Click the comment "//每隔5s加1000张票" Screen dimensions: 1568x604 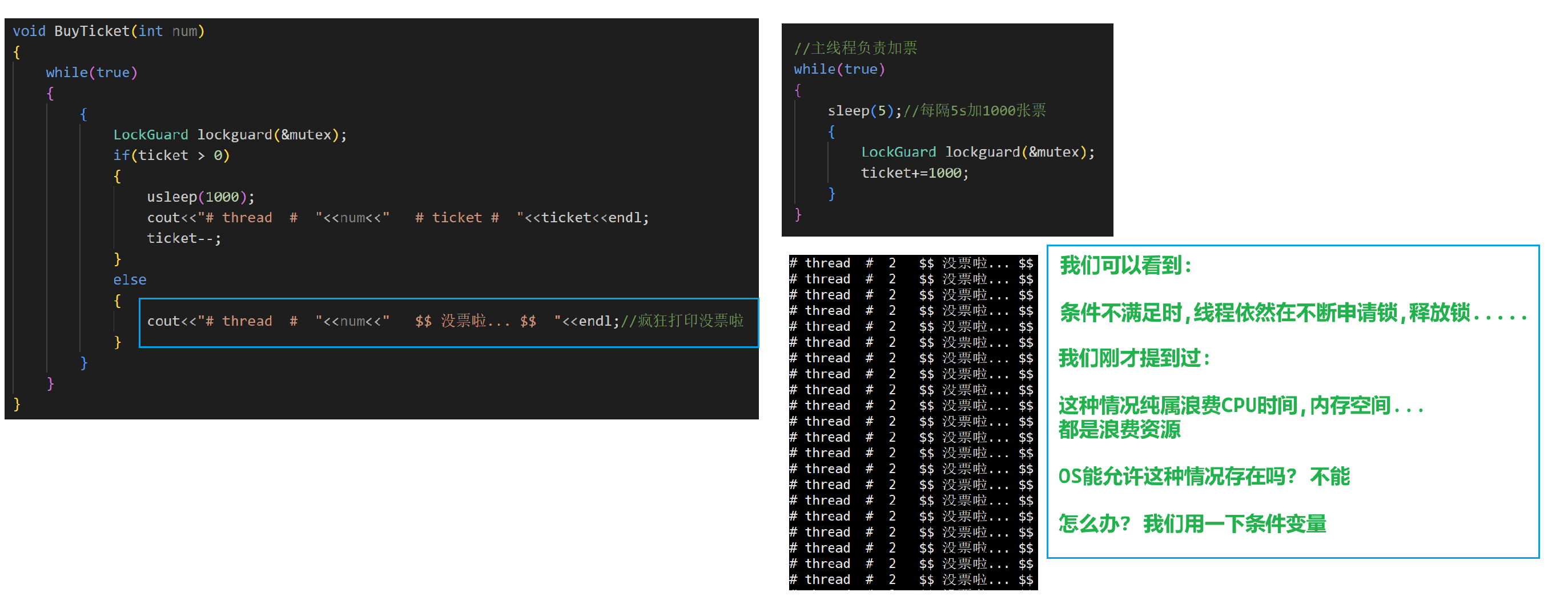tap(975, 111)
